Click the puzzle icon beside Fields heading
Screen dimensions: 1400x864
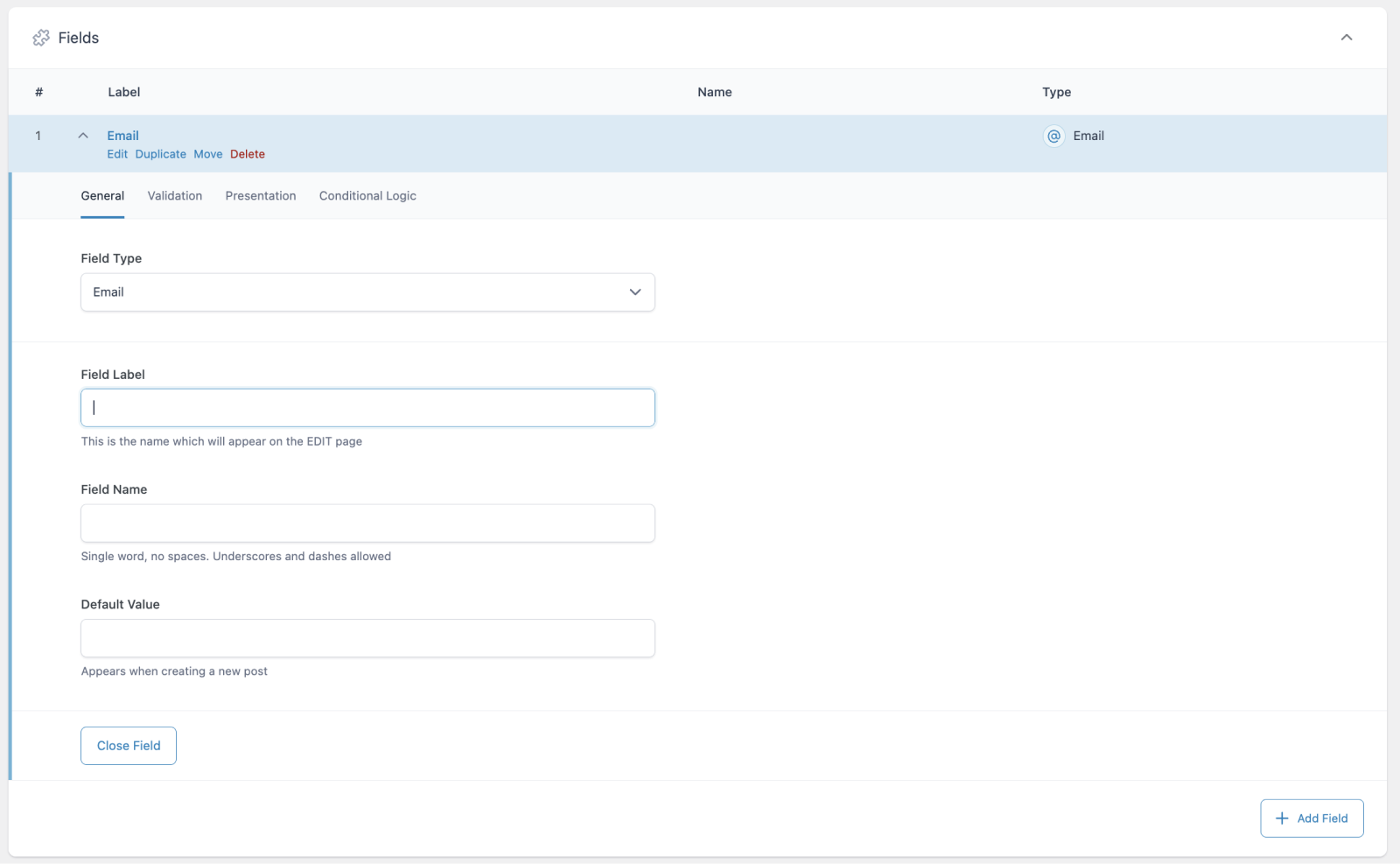pos(40,38)
